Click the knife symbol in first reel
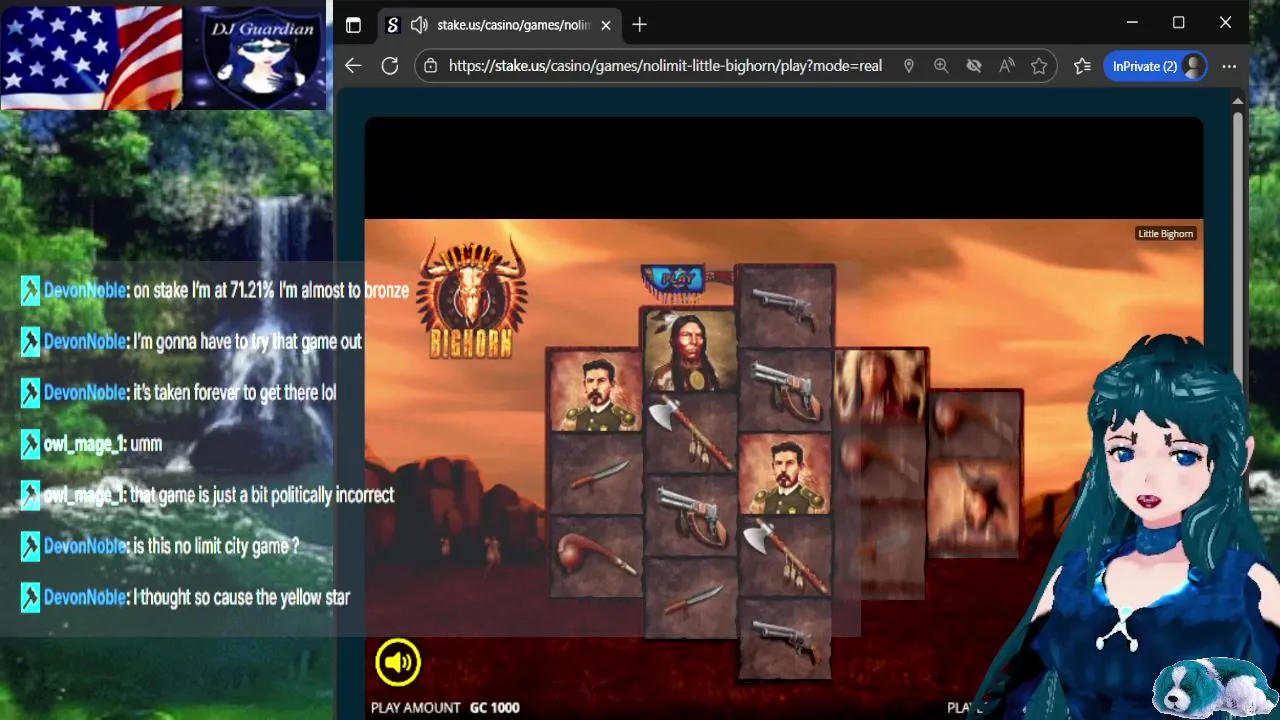 [596, 474]
